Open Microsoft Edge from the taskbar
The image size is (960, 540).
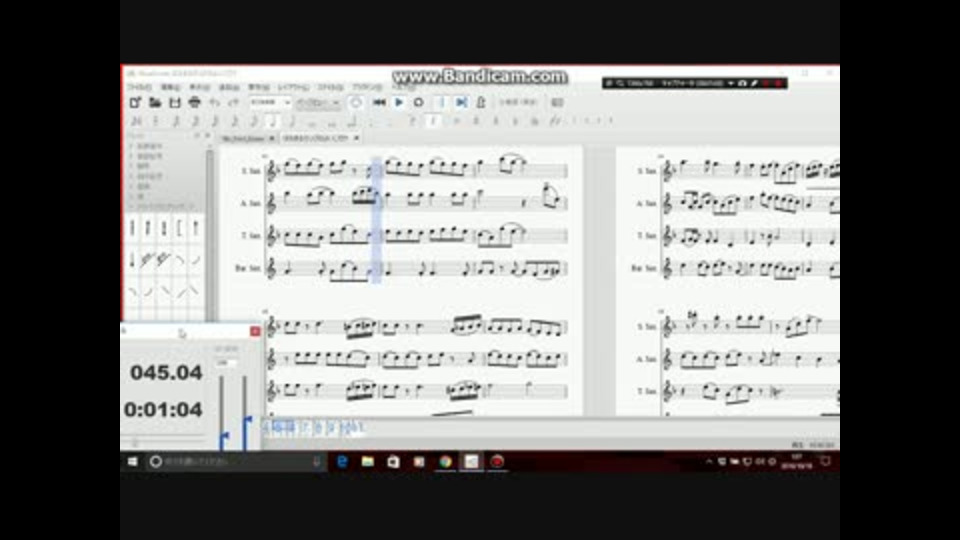click(x=342, y=462)
